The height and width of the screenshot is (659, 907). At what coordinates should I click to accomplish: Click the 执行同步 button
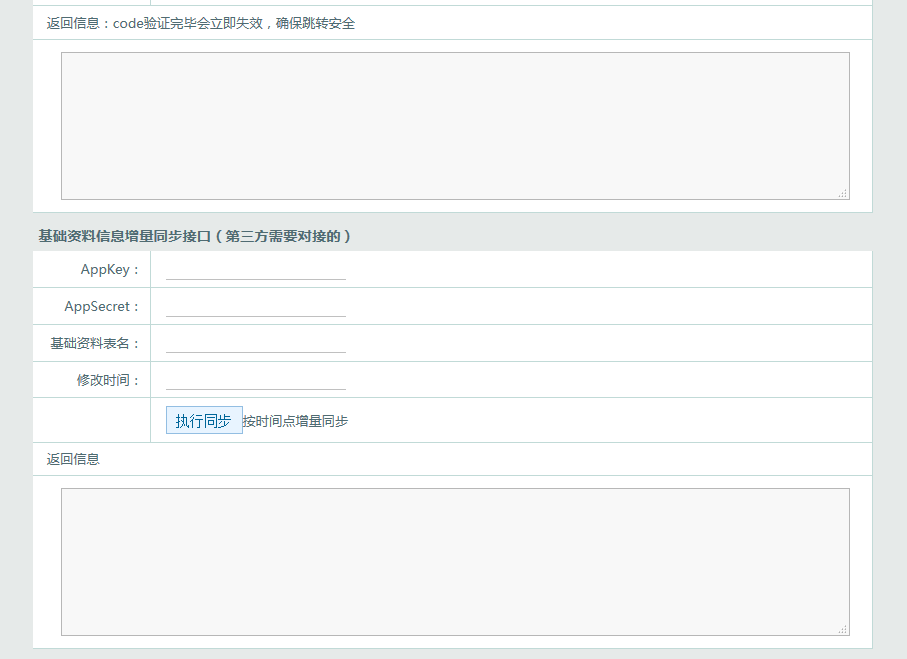point(204,420)
